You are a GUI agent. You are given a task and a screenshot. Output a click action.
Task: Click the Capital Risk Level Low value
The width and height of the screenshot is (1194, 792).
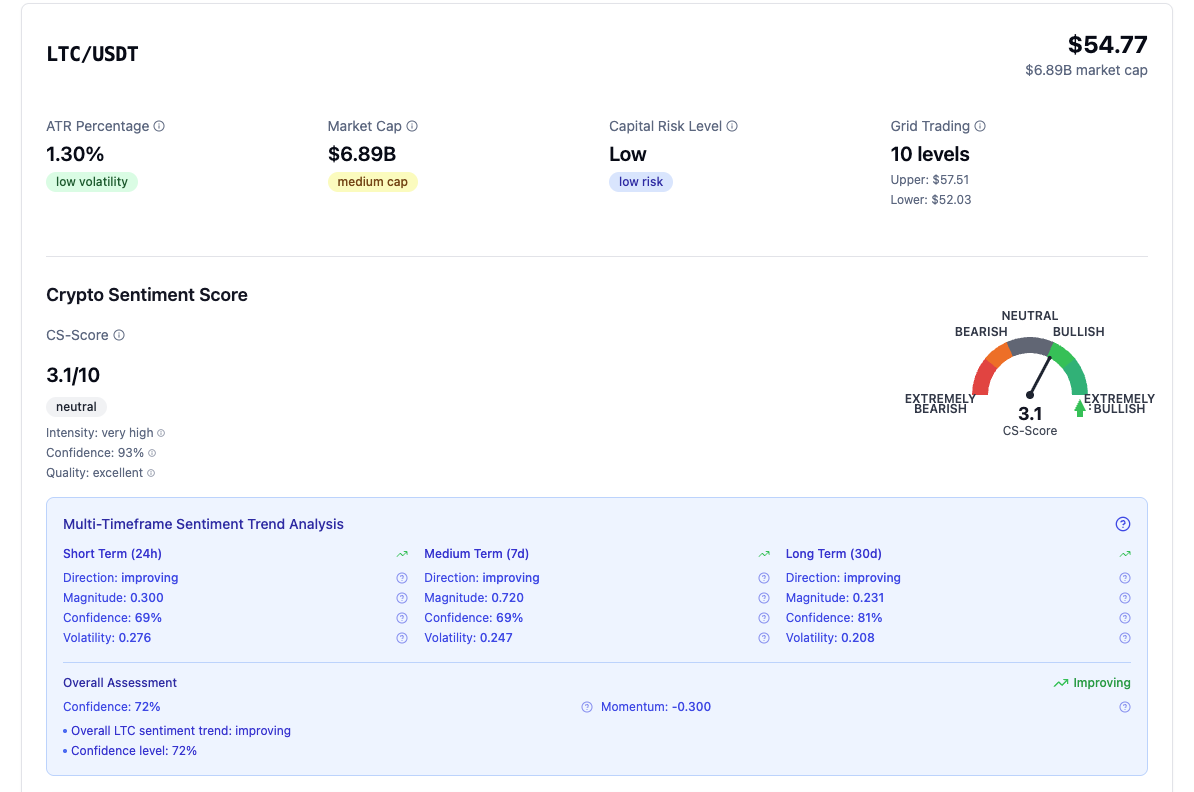tap(627, 155)
